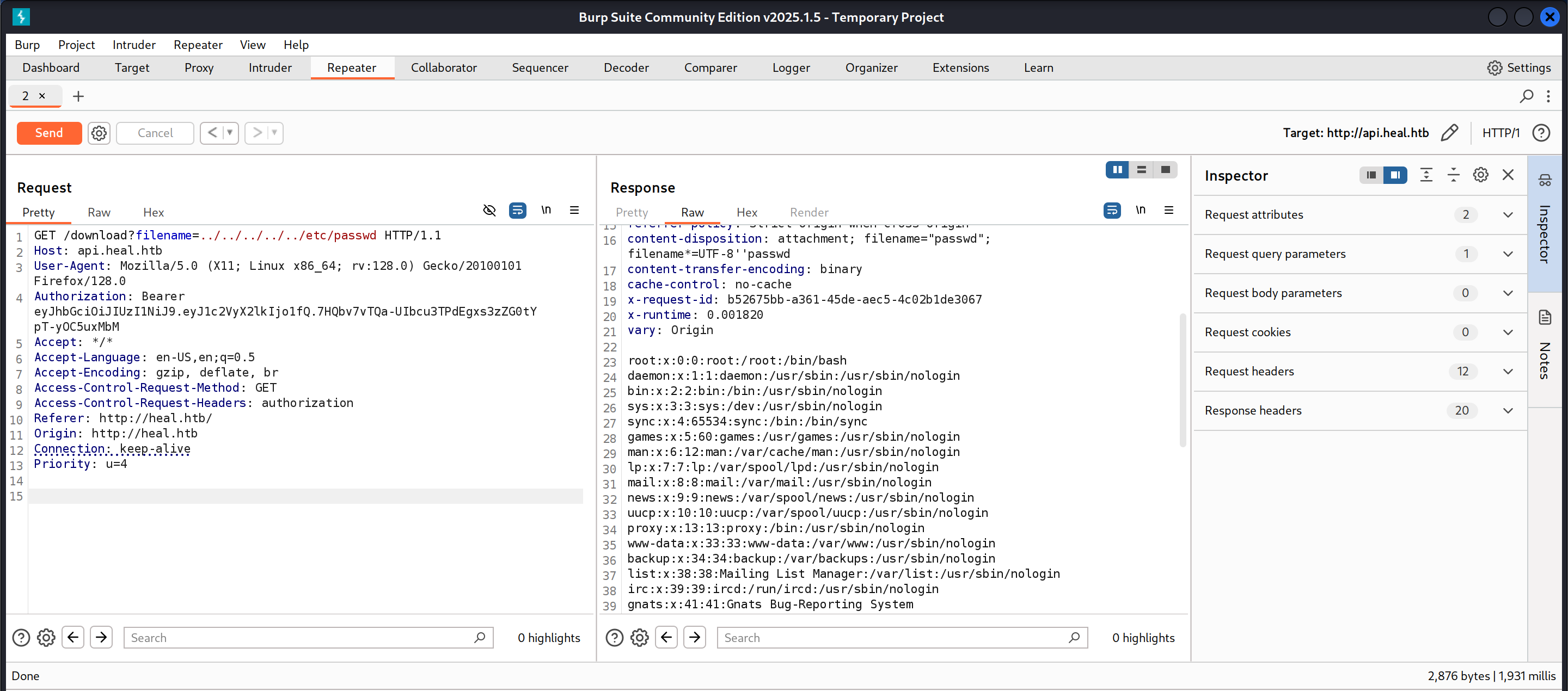Viewport: 1568px width, 691px height.
Task: Open Repeater request settings gear
Action: click(x=99, y=133)
